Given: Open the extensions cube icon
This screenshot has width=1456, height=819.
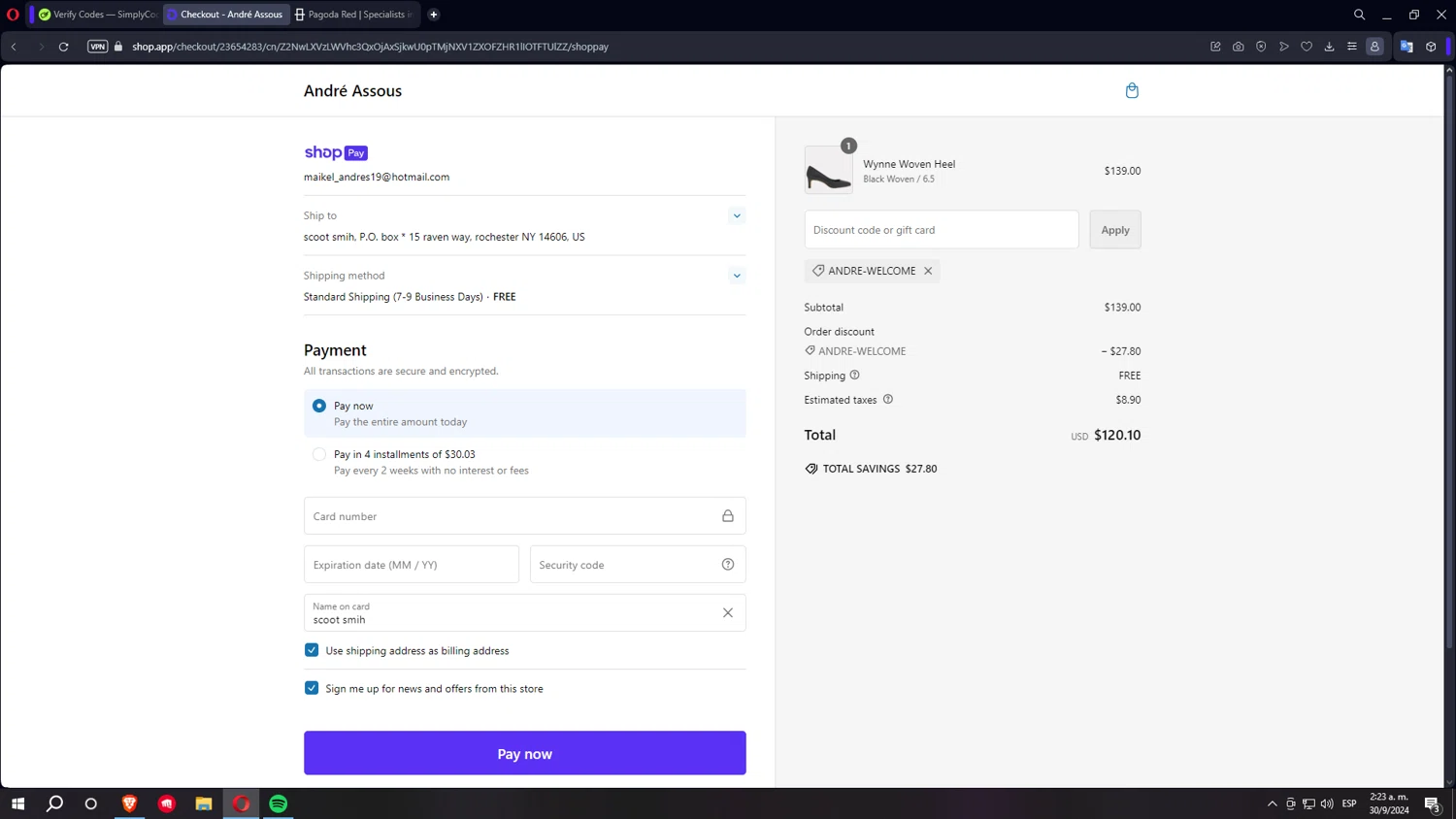Looking at the screenshot, I should 1431,47.
